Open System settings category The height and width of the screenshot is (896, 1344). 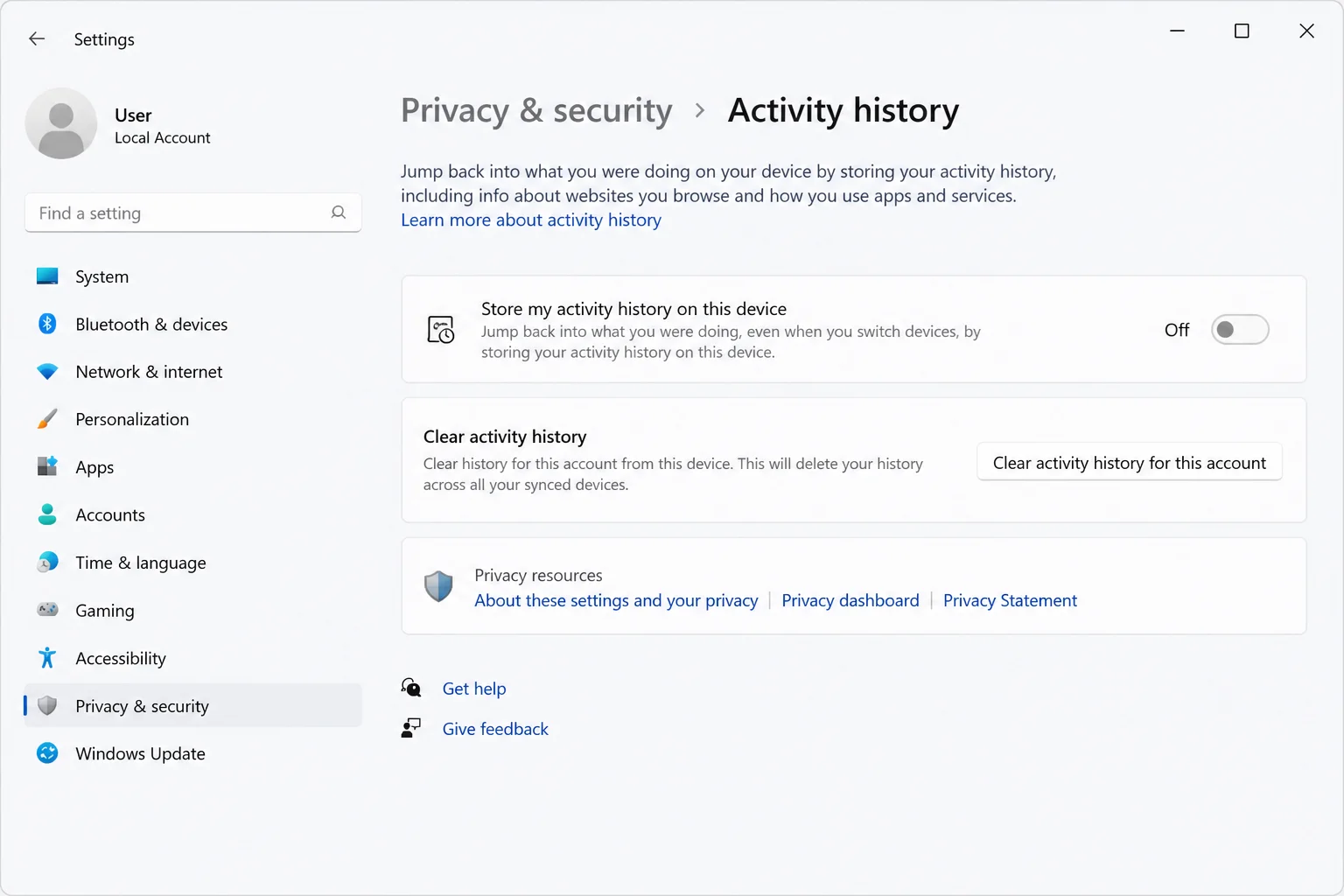click(x=193, y=276)
